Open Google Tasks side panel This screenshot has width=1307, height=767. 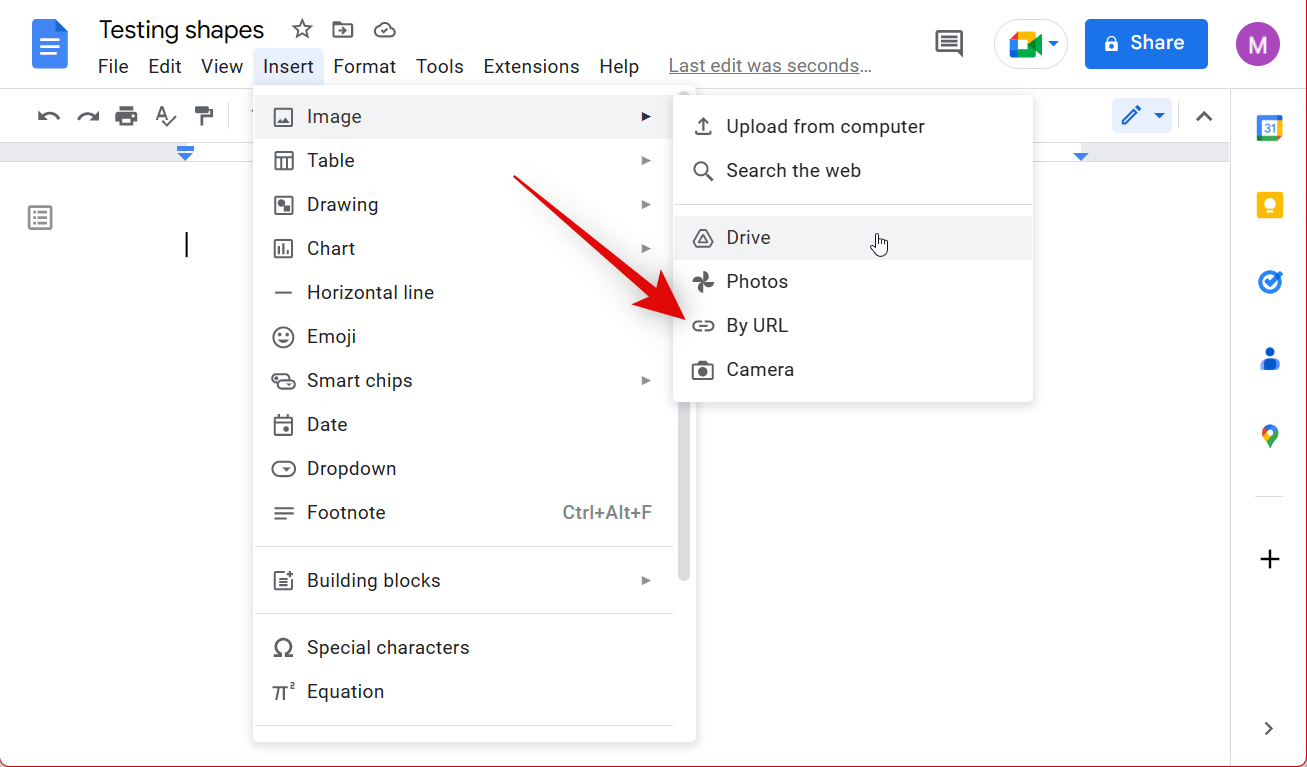1269,282
